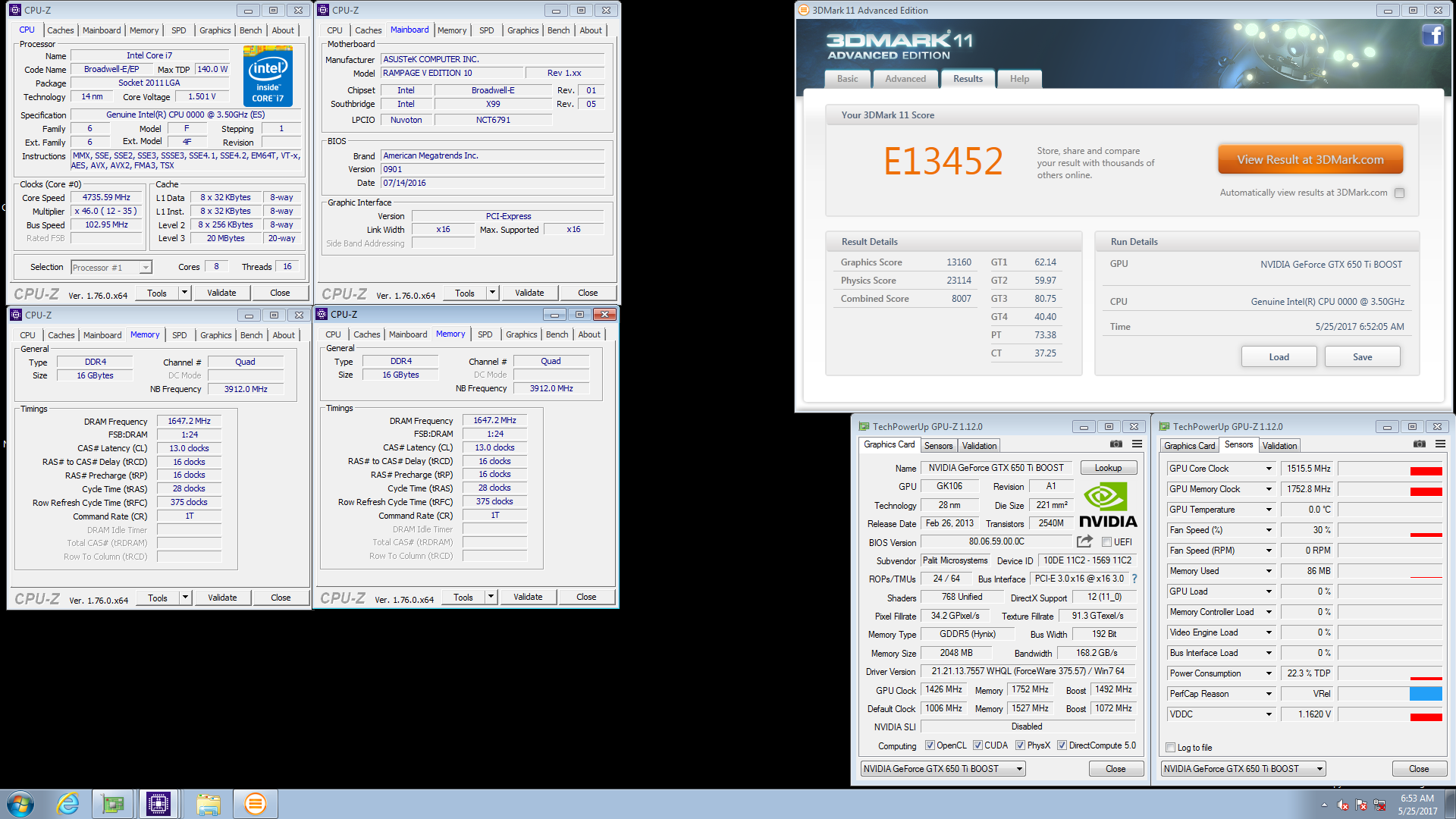The width and height of the screenshot is (1456, 819).
Task: Switch to CPU-Z via taskbar icon
Action: pyautogui.click(x=158, y=804)
